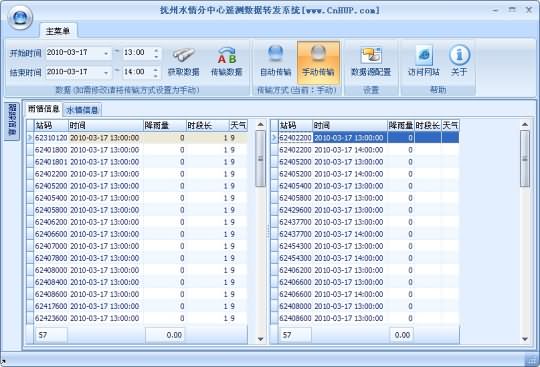Sort right table by 时段长 column
This screenshot has width=540, height=367.
(428, 125)
